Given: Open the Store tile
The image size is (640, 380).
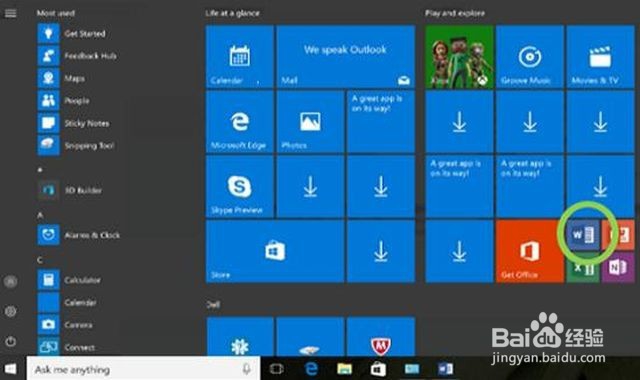Looking at the screenshot, I should 275,251.
